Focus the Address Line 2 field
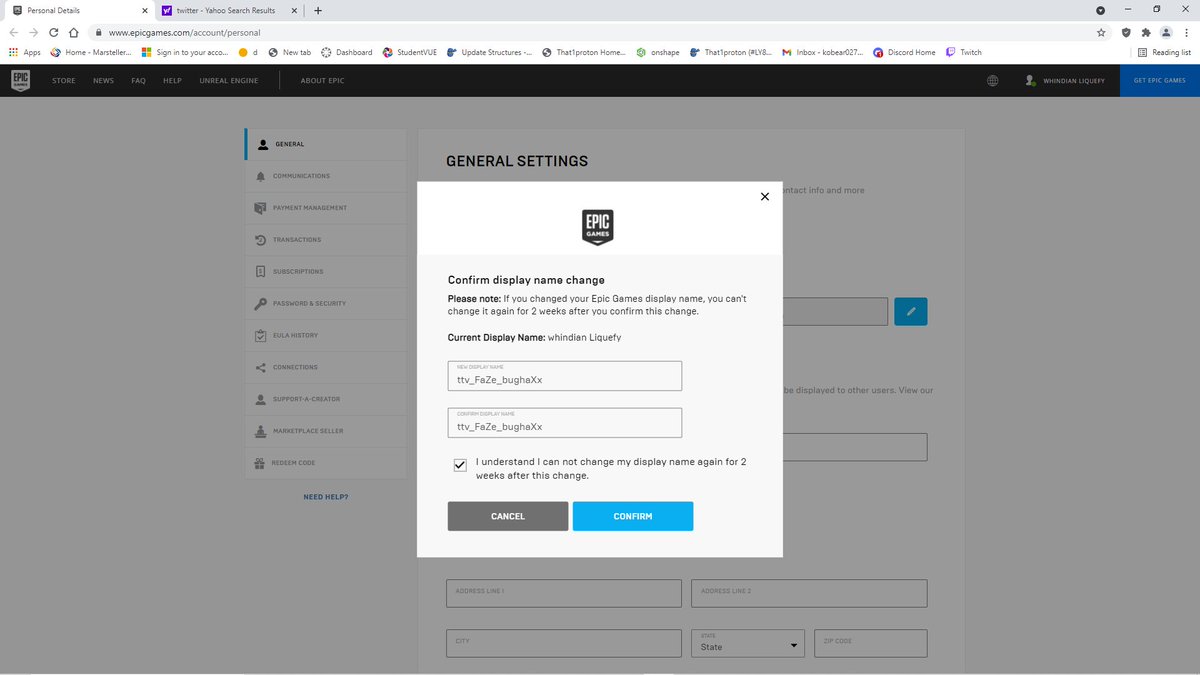Image resolution: width=1200 pixels, height=675 pixels. pos(809,593)
